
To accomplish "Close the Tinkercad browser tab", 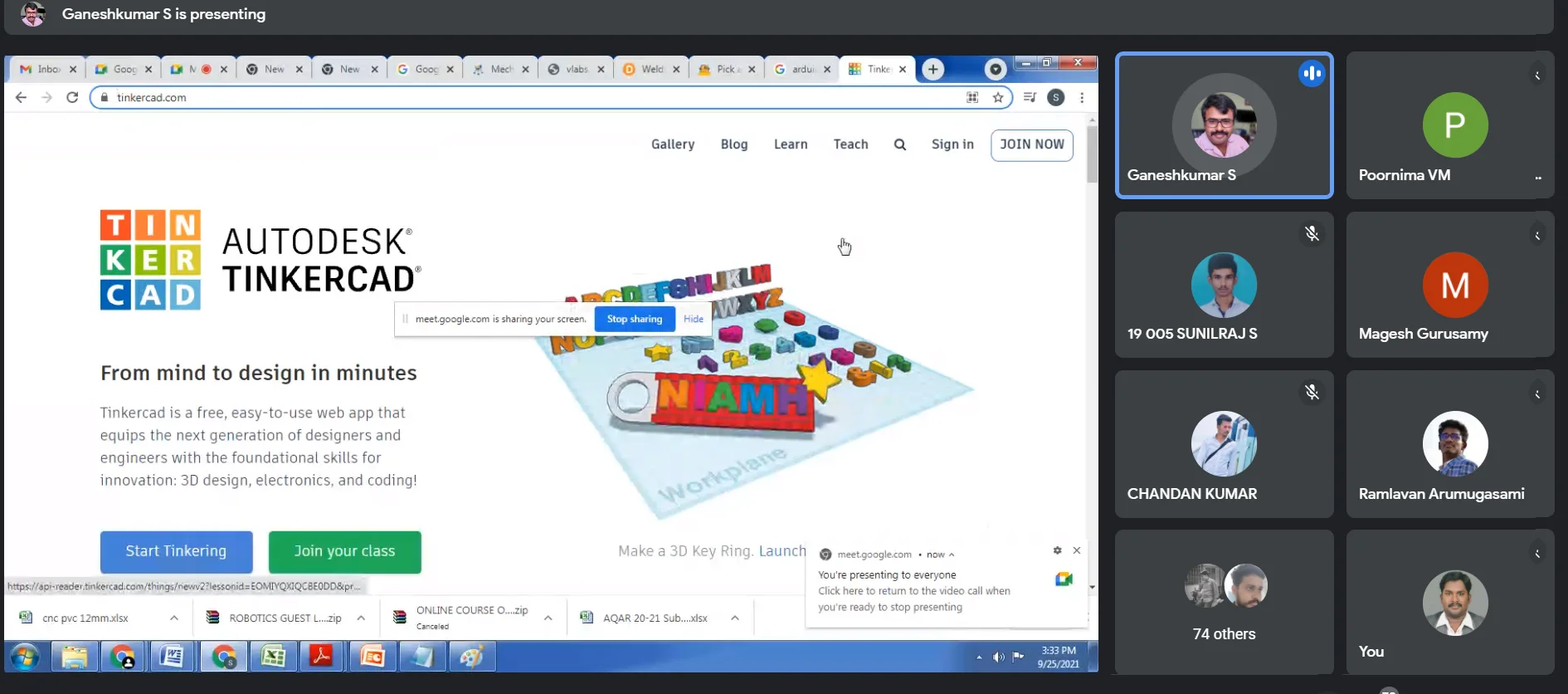I will (903, 70).
